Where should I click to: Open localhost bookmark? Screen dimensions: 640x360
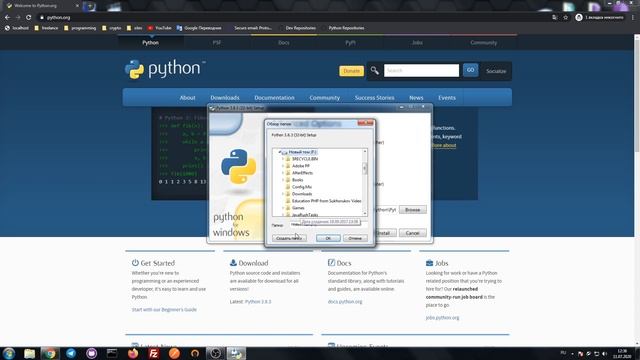coord(17,28)
